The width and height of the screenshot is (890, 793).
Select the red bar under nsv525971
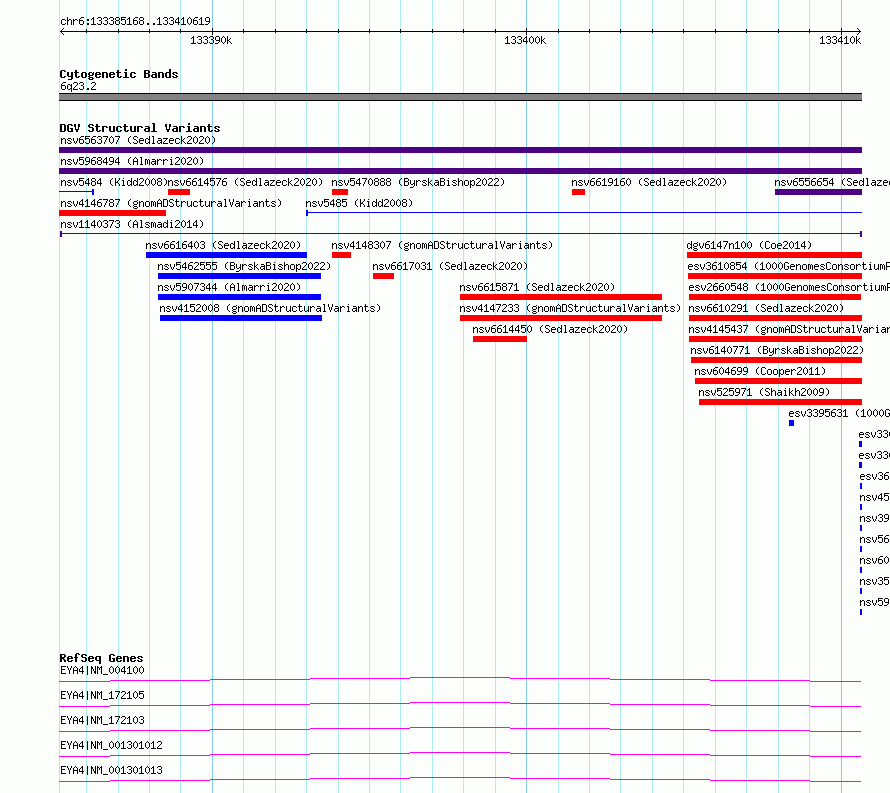[x=780, y=402]
